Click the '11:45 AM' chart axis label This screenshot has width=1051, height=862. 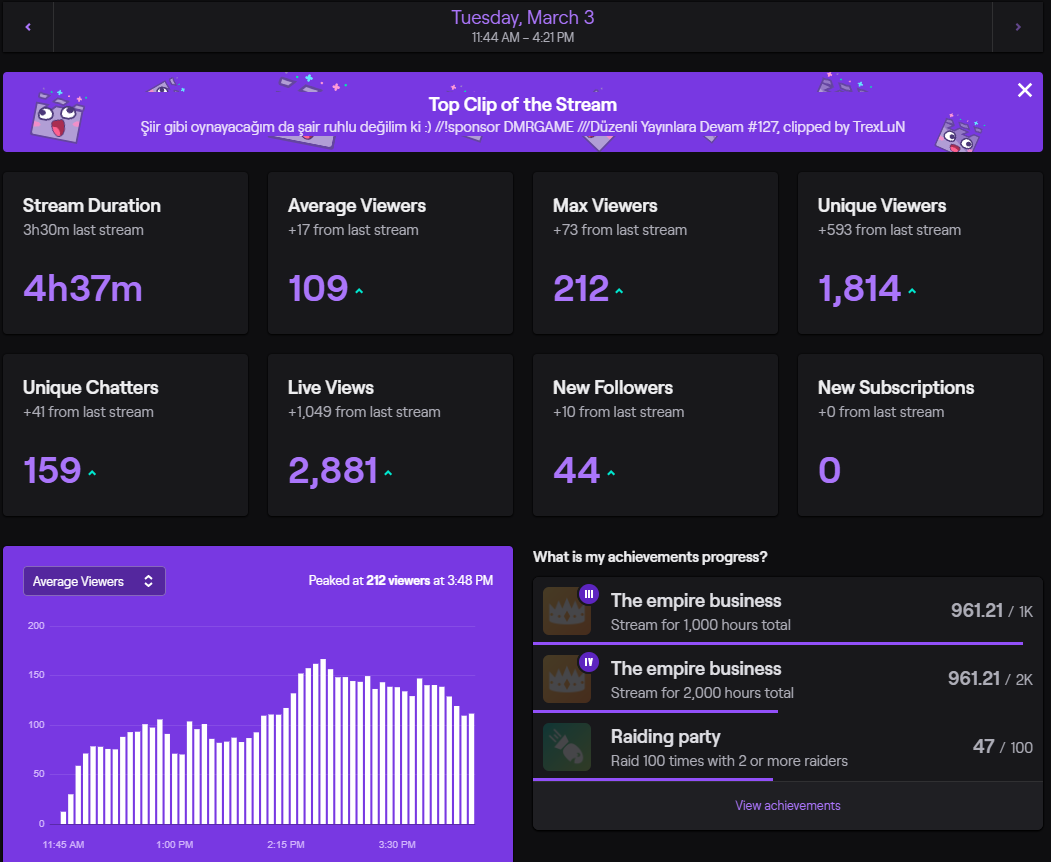point(63,845)
